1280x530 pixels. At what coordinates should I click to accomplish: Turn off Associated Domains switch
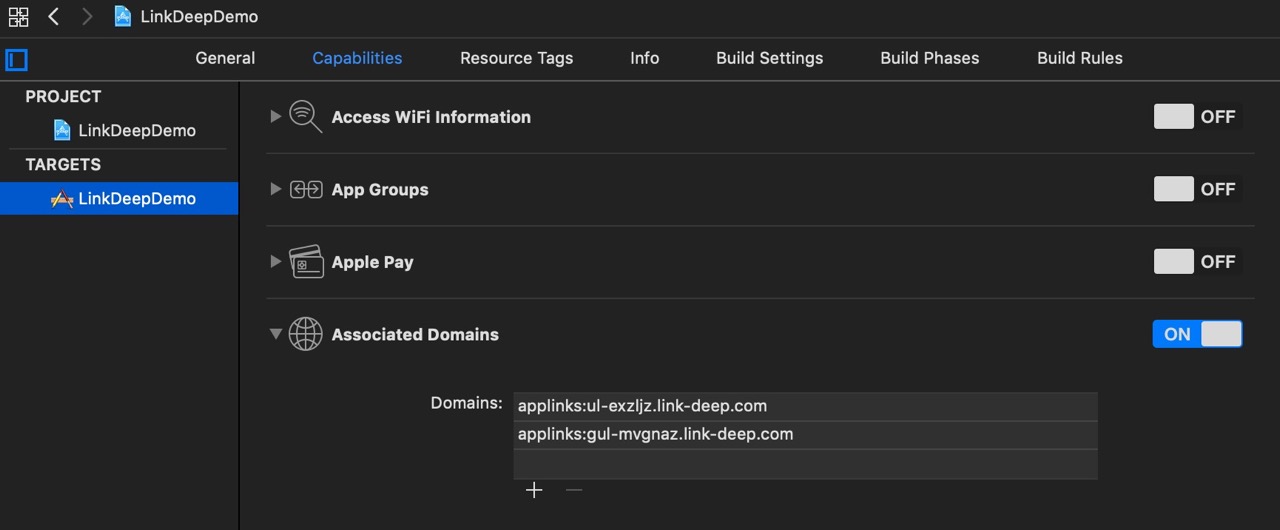point(1197,334)
